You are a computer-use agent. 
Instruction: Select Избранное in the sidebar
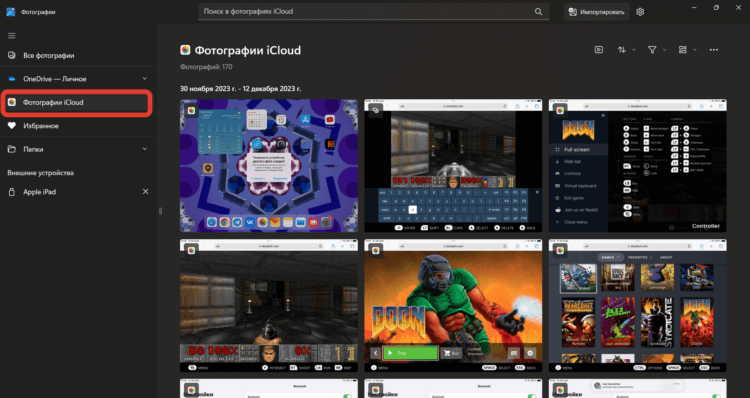pos(77,126)
